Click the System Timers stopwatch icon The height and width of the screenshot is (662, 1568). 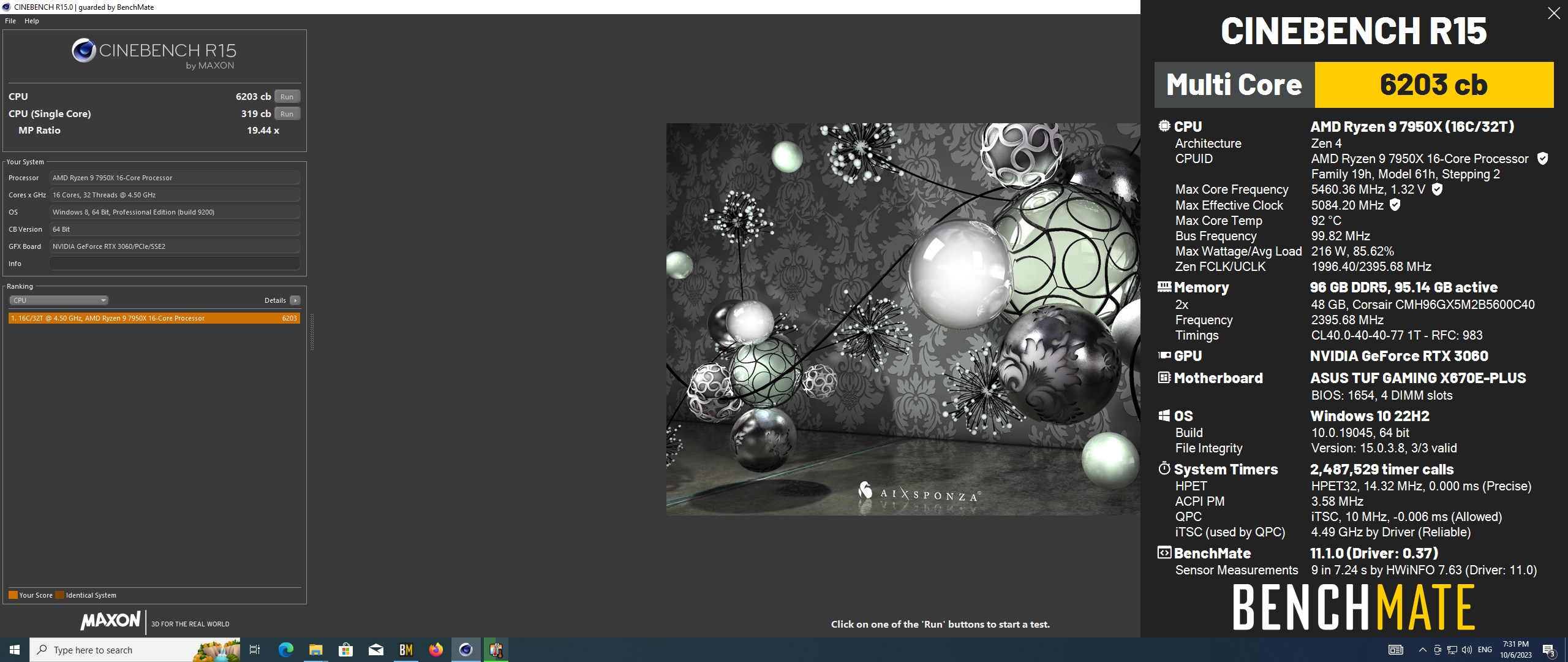pos(1164,468)
